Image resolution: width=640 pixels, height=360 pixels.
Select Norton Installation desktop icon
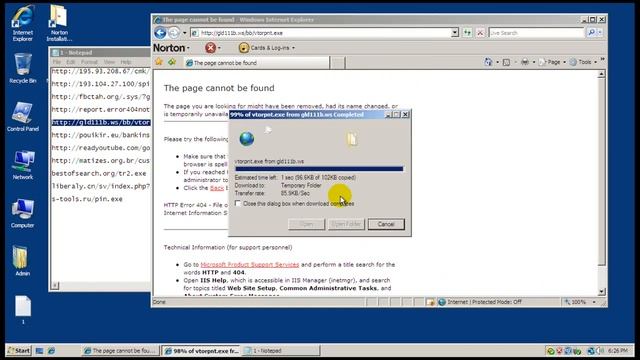(59, 24)
